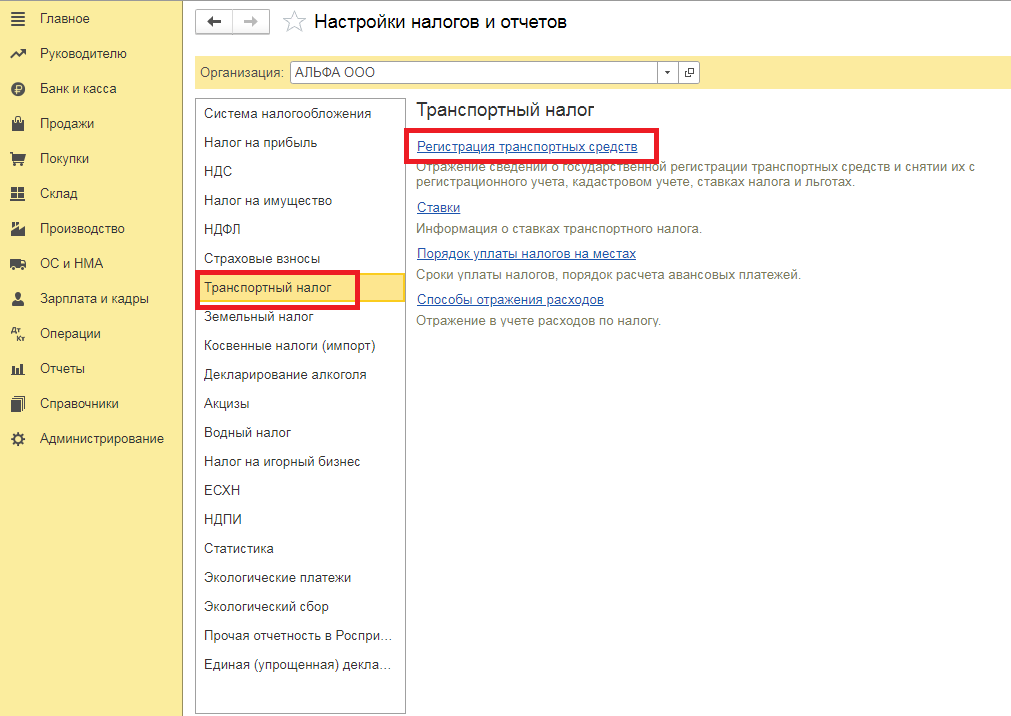Add page to favorites with star icon
The image size is (1011, 716).
294,22
